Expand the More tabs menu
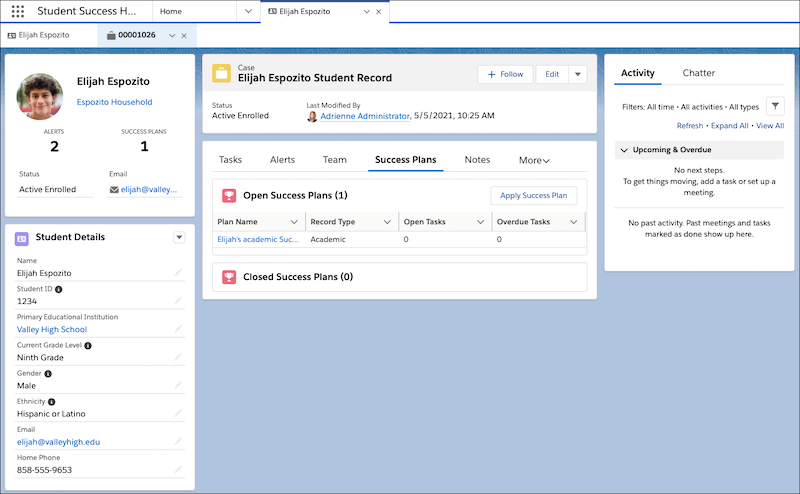 [x=534, y=160]
